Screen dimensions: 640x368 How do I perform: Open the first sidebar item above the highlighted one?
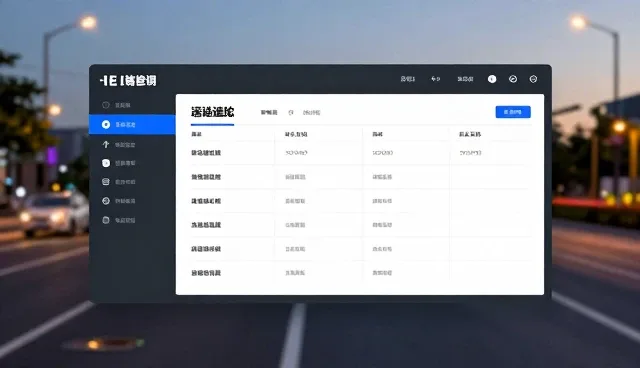coord(116,105)
